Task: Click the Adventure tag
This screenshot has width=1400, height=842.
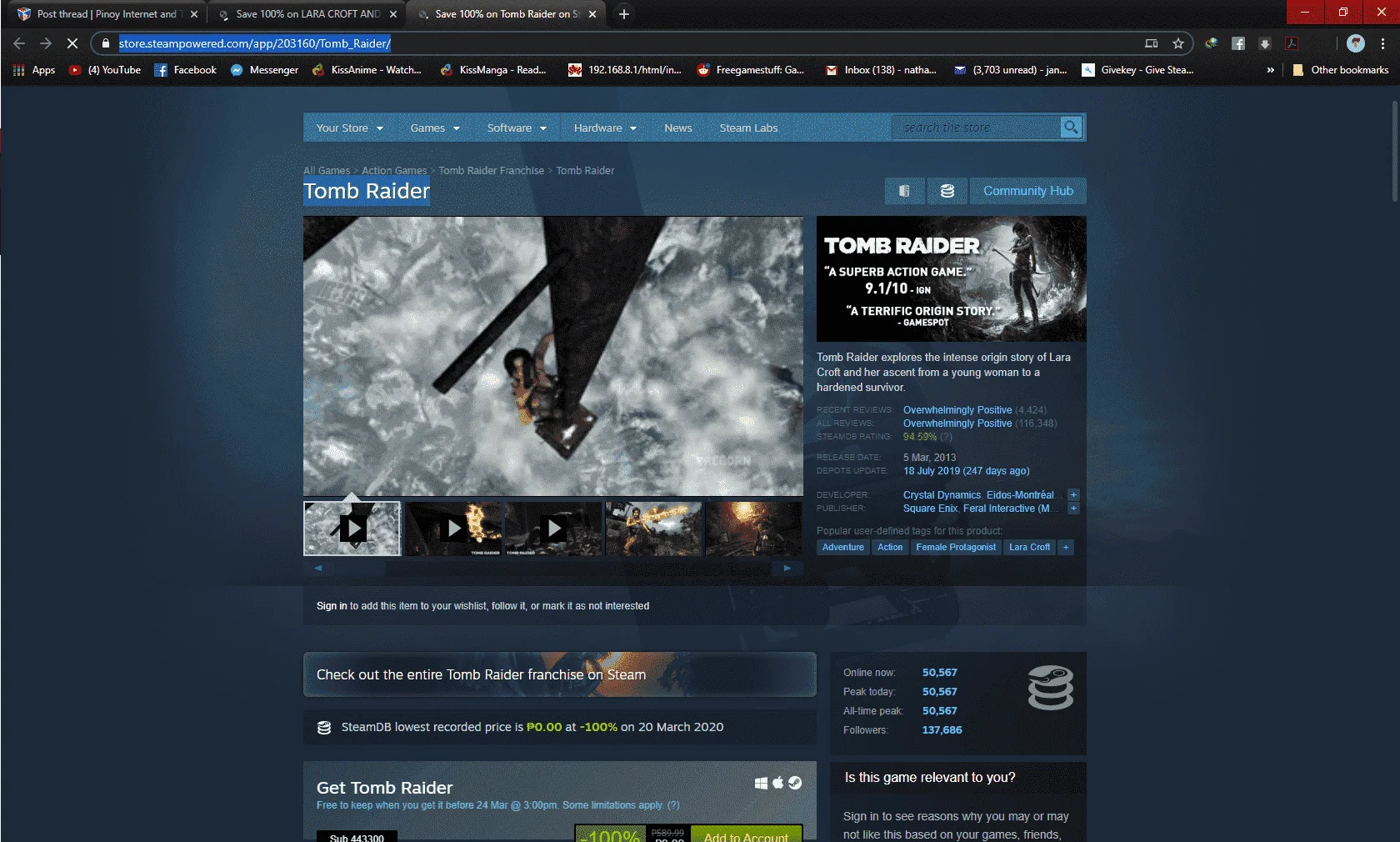Action: coord(843,548)
